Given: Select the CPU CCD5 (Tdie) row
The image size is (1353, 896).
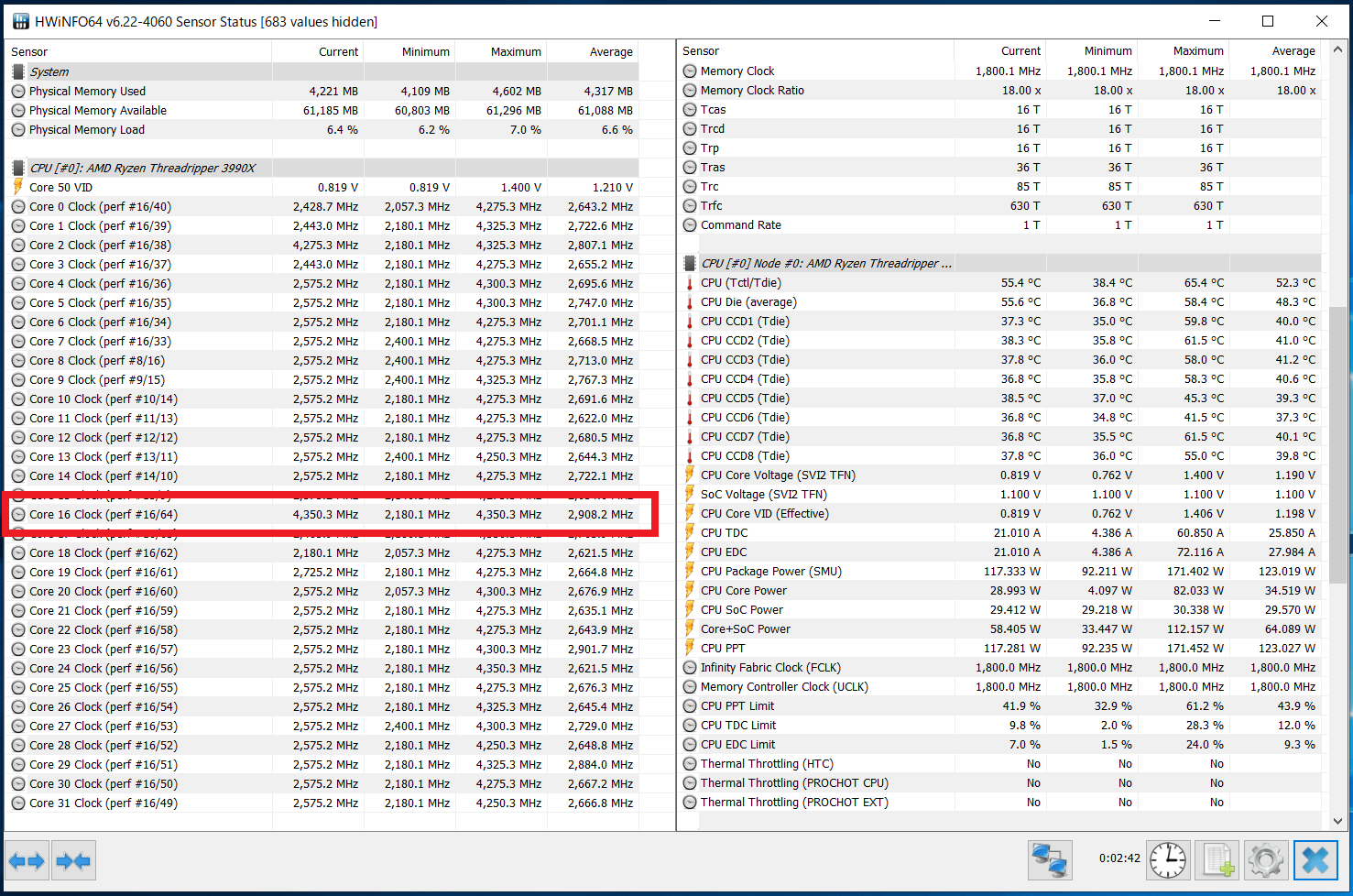Looking at the screenshot, I should tap(999, 398).
